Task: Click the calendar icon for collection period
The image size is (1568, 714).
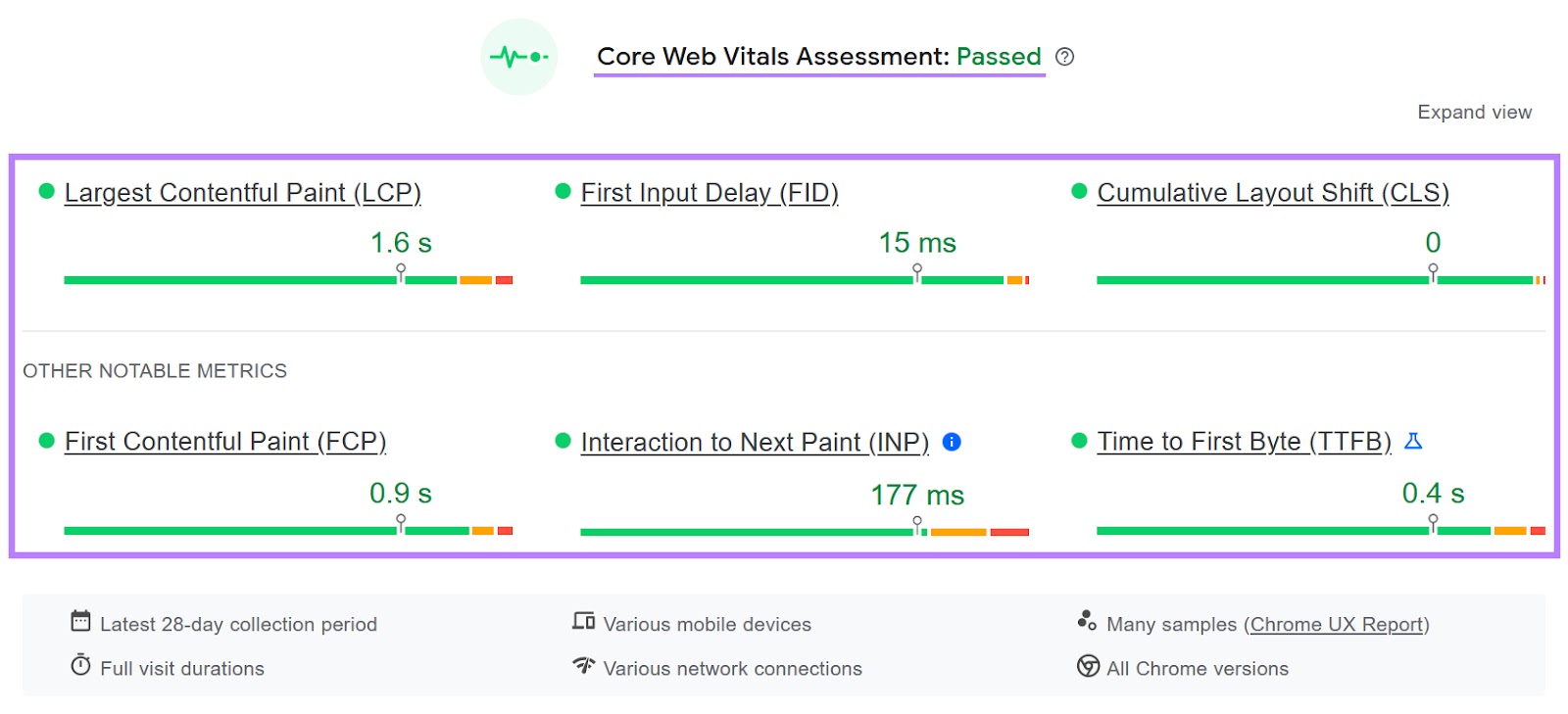Action: pos(80,619)
